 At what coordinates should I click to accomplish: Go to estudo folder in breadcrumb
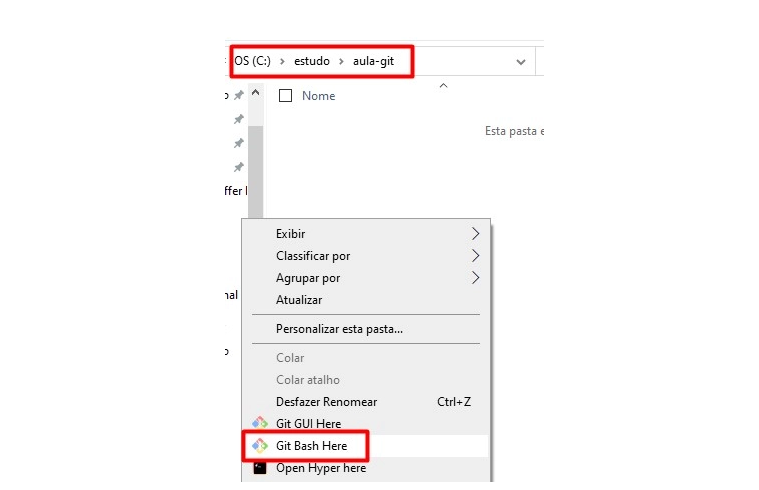pos(312,61)
